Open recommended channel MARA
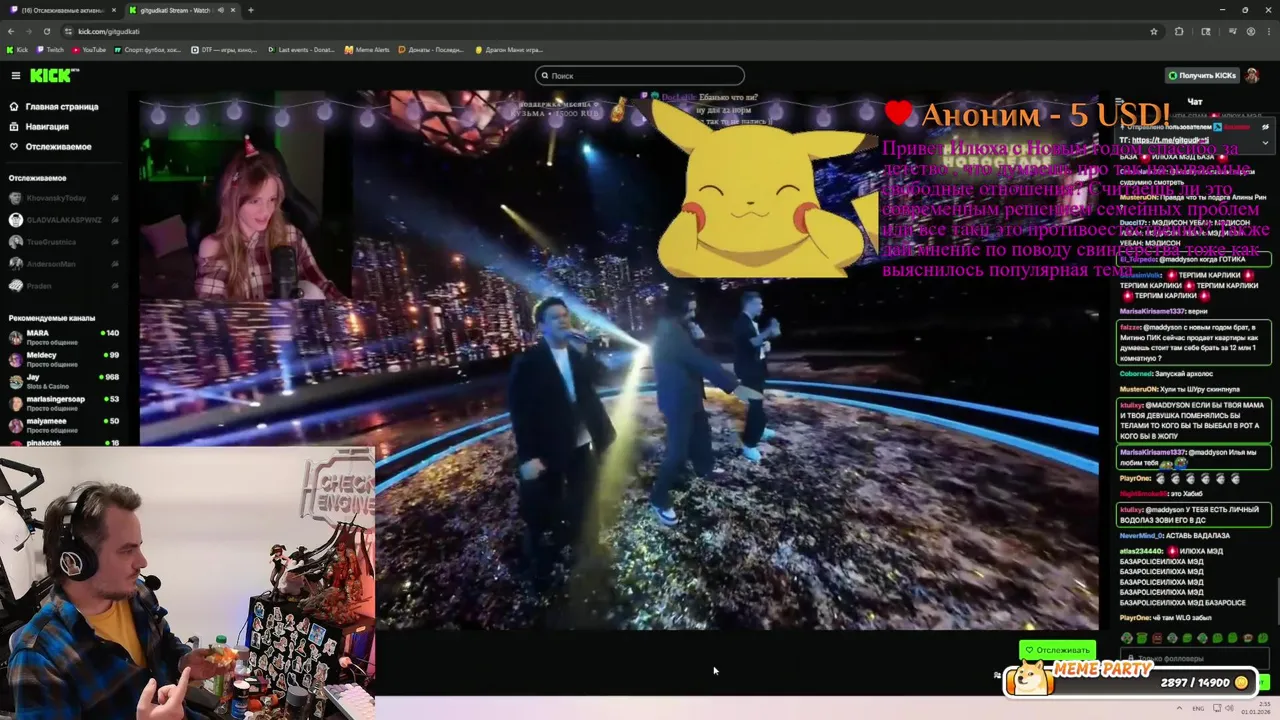Screen dimensions: 1280x720 click(x=64, y=337)
